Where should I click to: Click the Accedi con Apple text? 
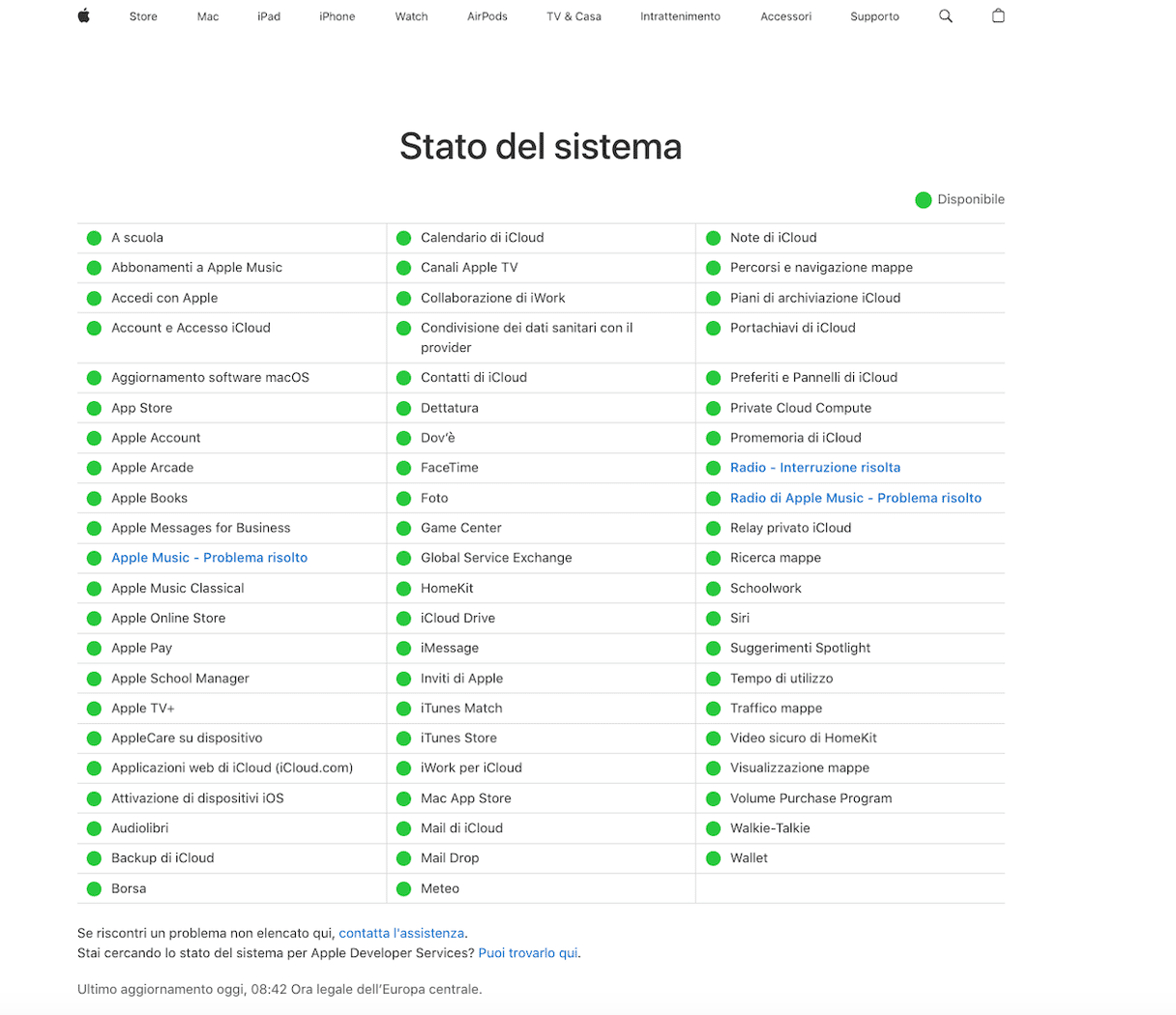click(x=164, y=298)
